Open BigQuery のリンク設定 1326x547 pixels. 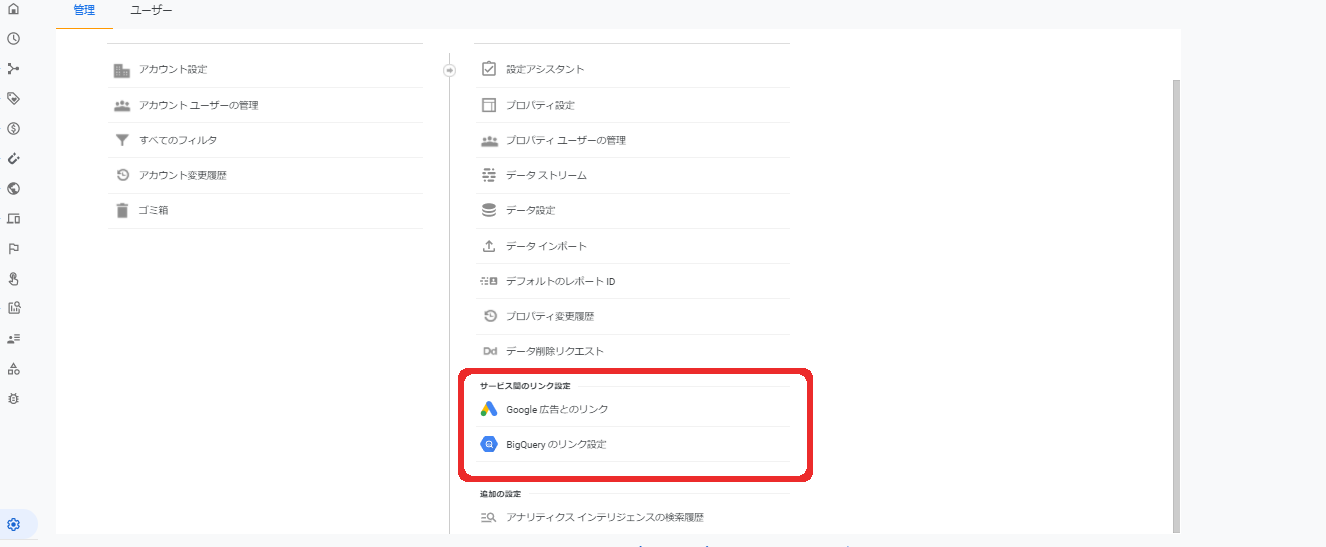(x=555, y=444)
